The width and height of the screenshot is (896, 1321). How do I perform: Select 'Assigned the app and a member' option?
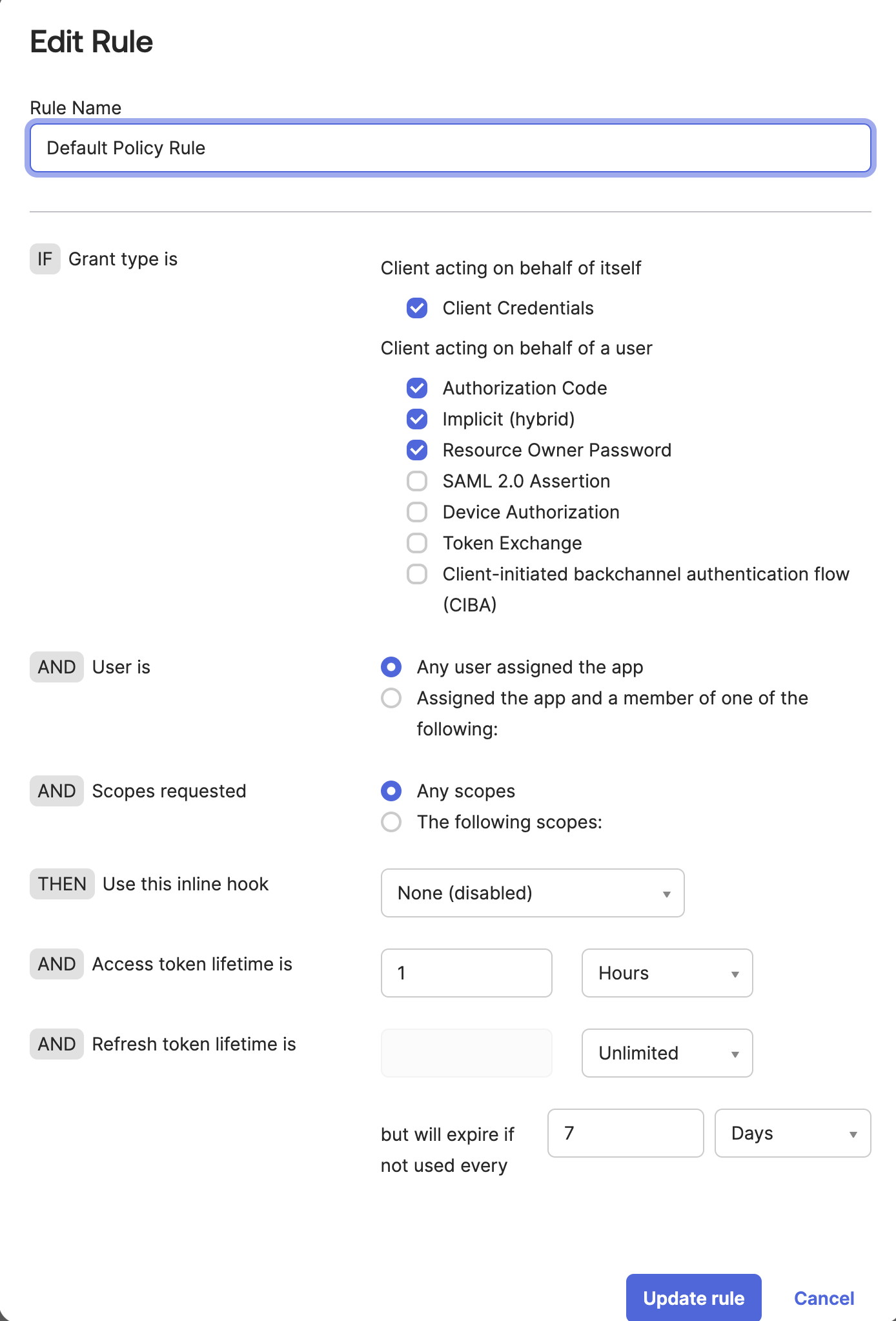[x=391, y=698]
